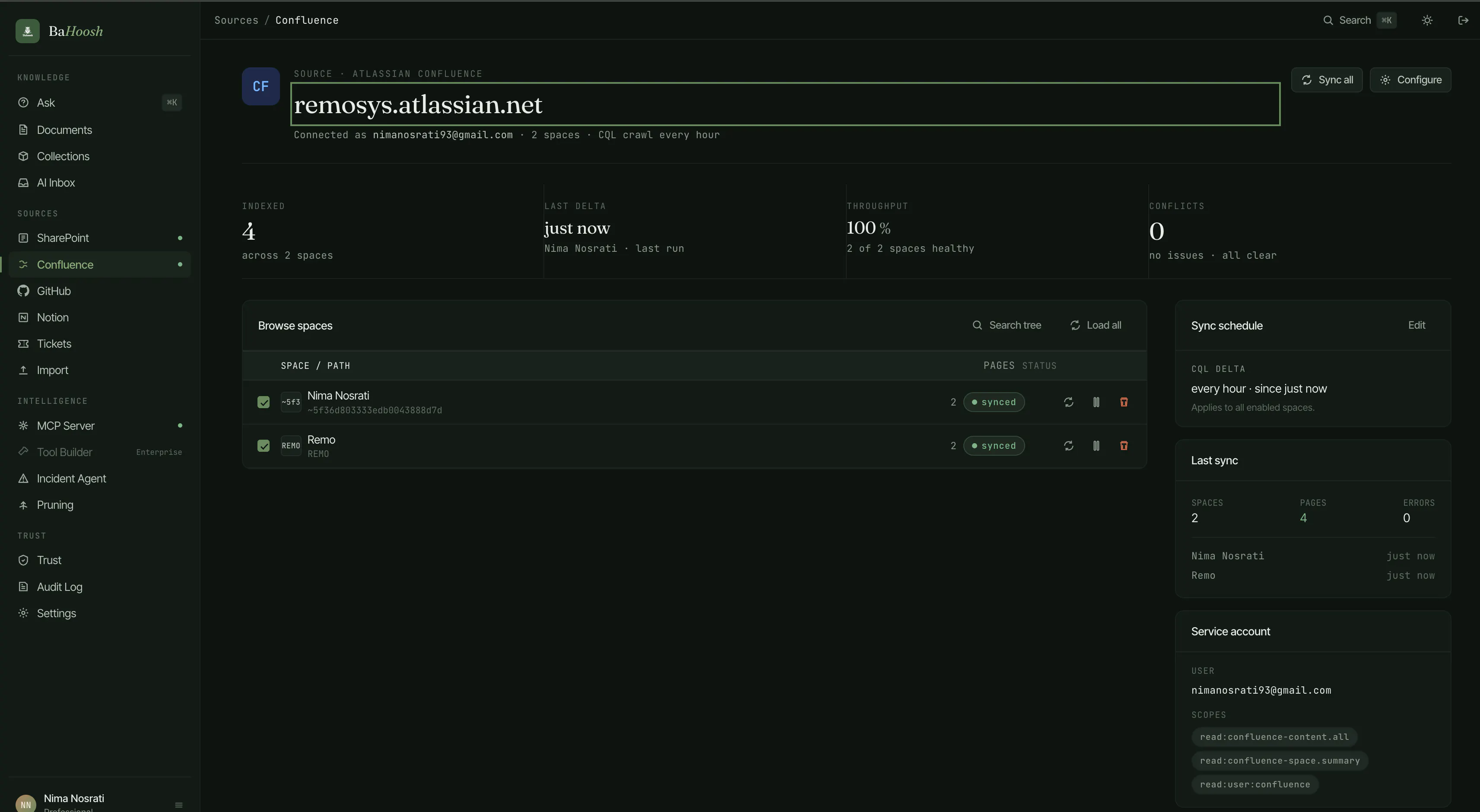Click the Tool Builder icon

click(x=23, y=451)
